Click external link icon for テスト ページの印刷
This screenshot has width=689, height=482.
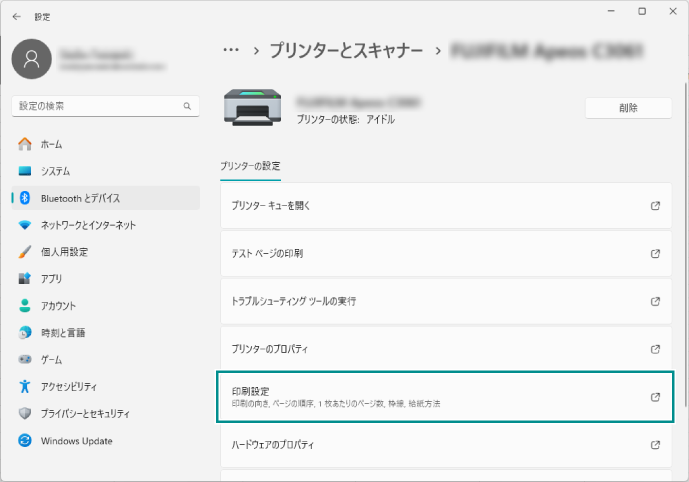(x=655, y=254)
